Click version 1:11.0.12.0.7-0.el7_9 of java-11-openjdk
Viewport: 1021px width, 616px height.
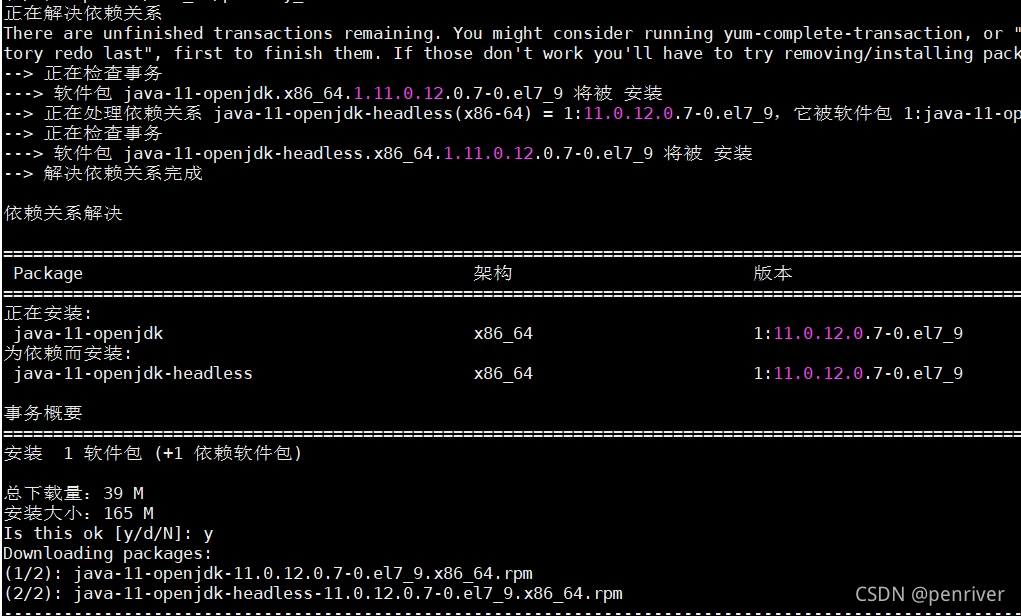coord(858,334)
